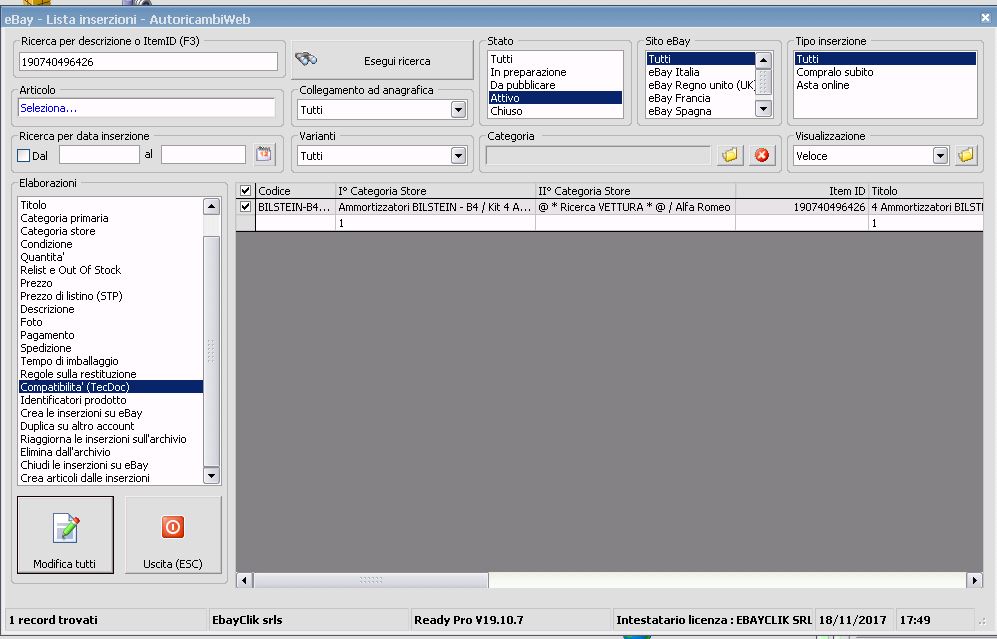Choose Compralo subito listing type
The height and width of the screenshot is (639, 997).
point(885,72)
